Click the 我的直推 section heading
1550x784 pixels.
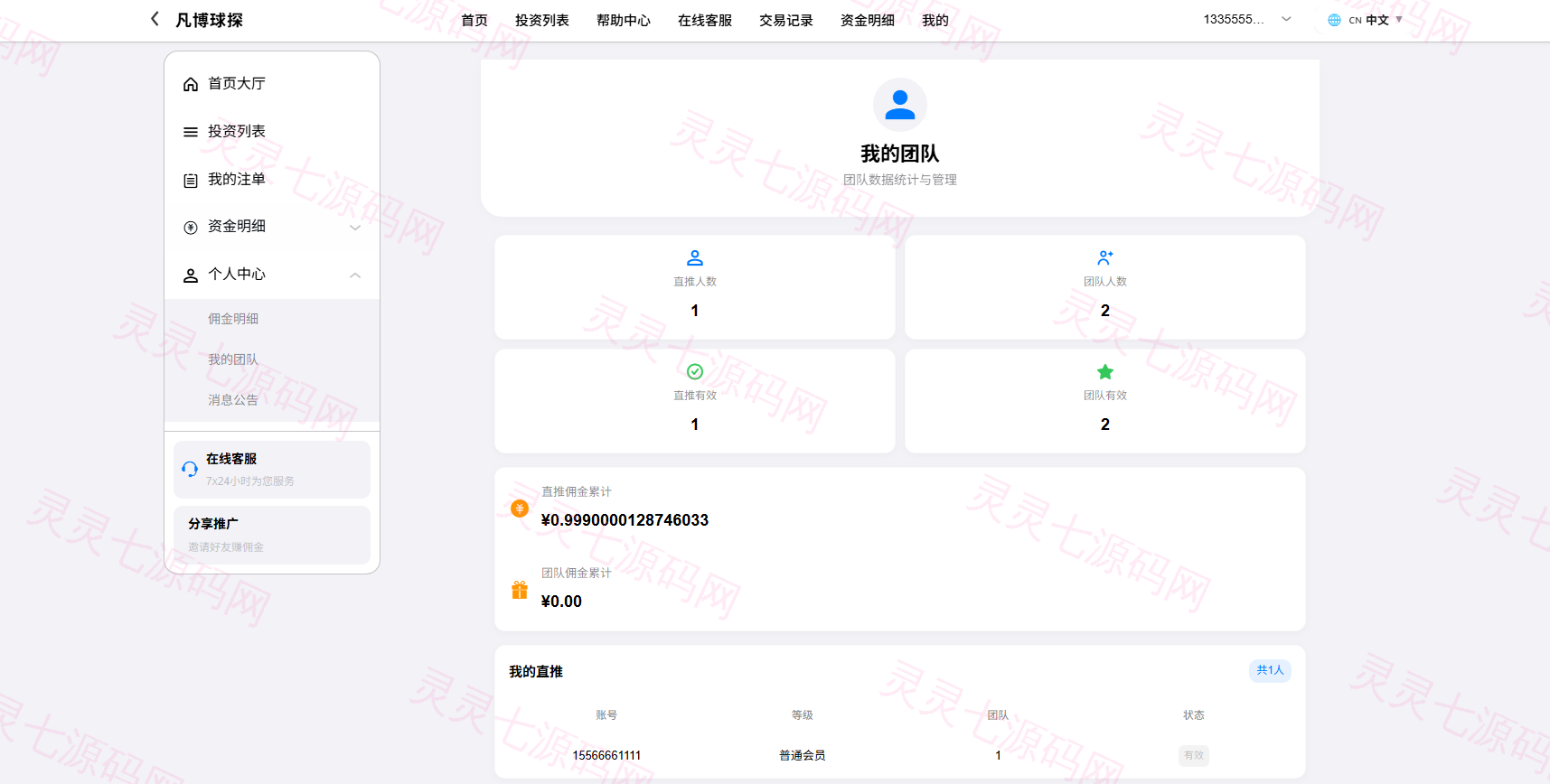536,672
